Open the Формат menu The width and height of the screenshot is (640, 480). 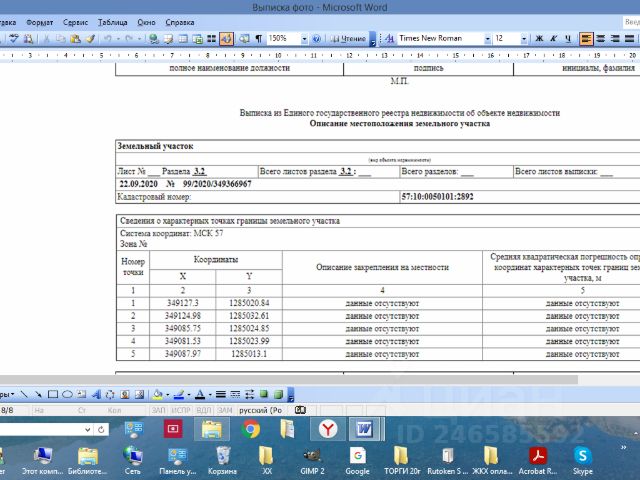(40, 22)
